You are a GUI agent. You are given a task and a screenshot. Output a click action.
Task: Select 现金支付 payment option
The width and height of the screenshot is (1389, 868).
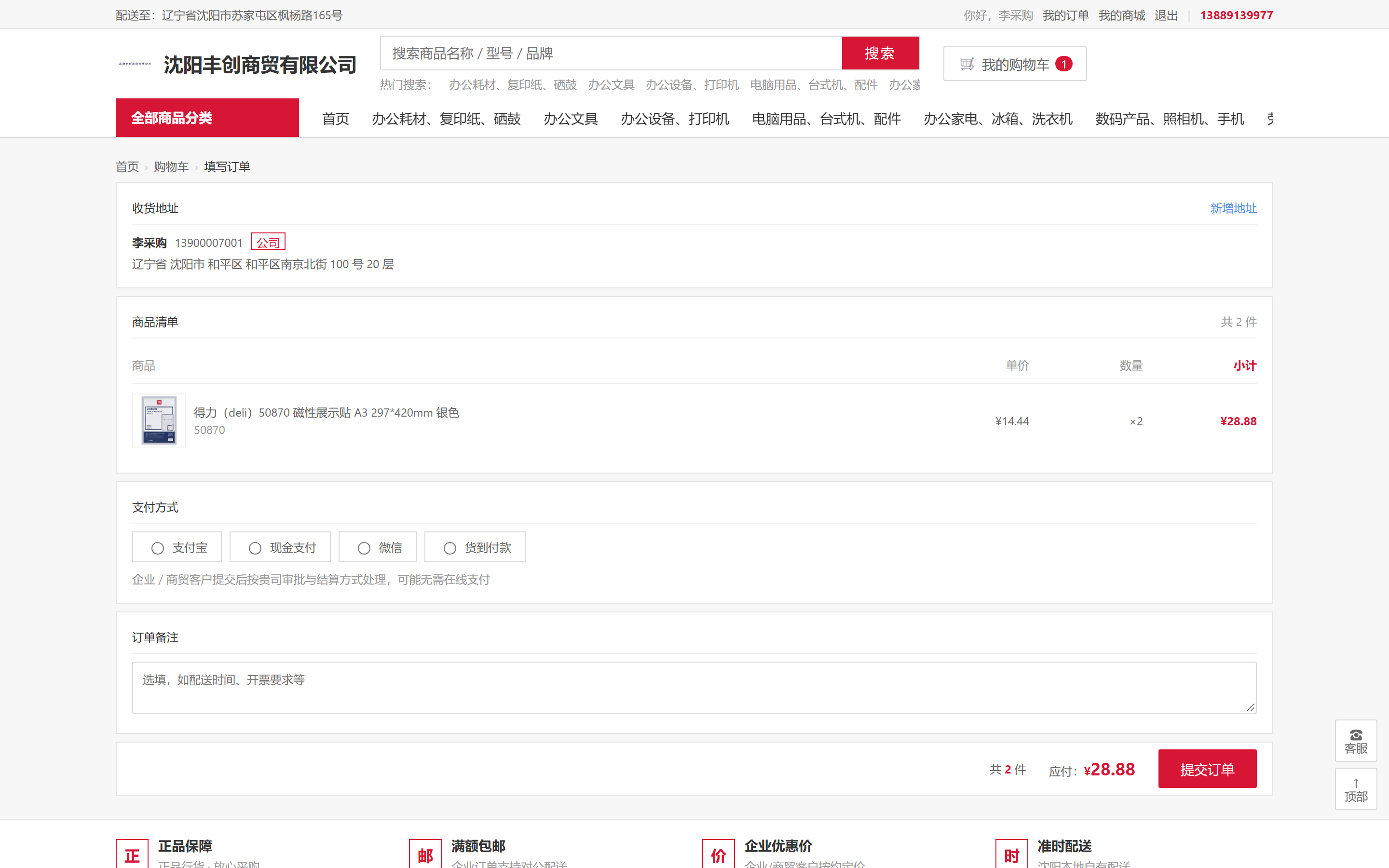tap(280, 547)
